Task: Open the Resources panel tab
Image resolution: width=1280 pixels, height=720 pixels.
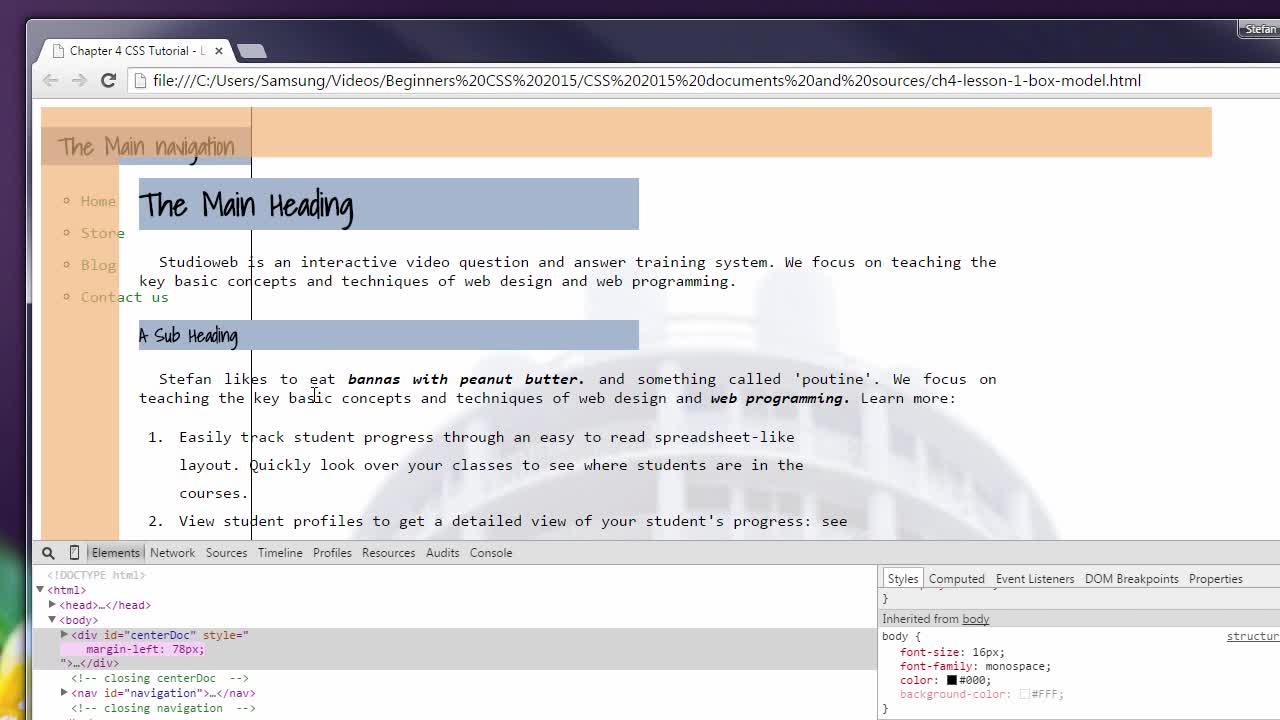Action: [x=388, y=553]
